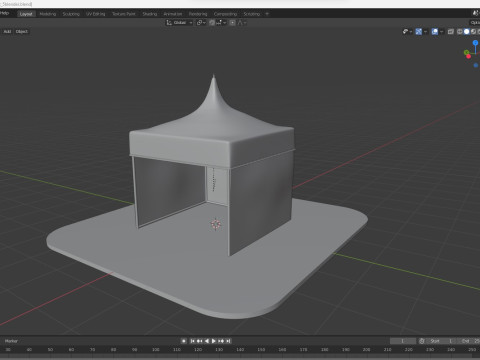Jump to previous keyframe
Image resolution: width=480 pixels, height=360 pixels.
pos(199,341)
